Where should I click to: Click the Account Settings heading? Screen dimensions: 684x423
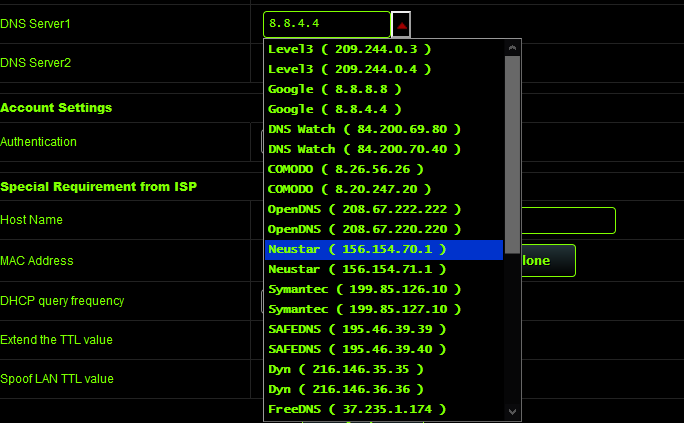(56, 108)
